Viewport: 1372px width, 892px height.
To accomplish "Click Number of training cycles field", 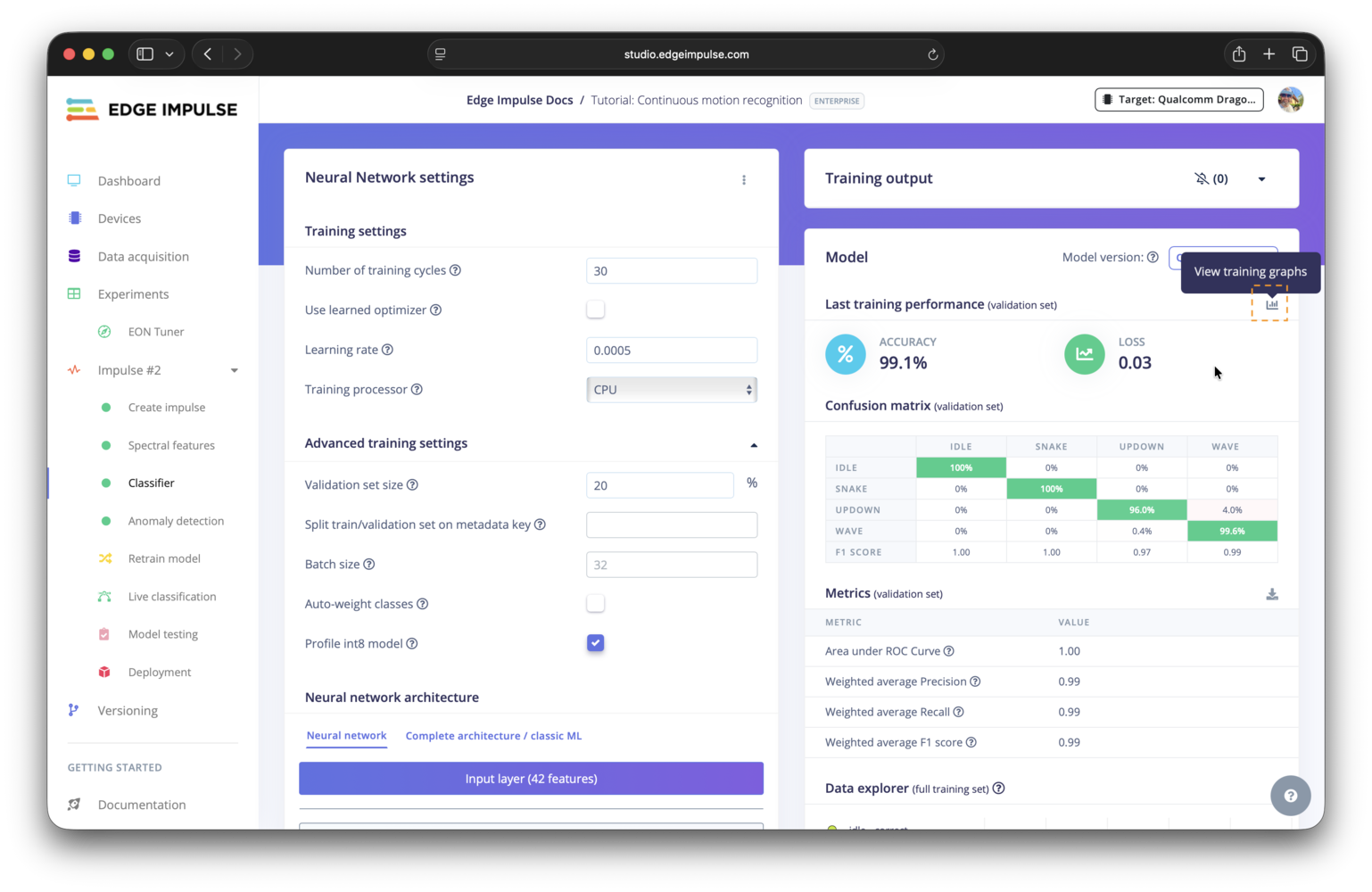I will [672, 271].
